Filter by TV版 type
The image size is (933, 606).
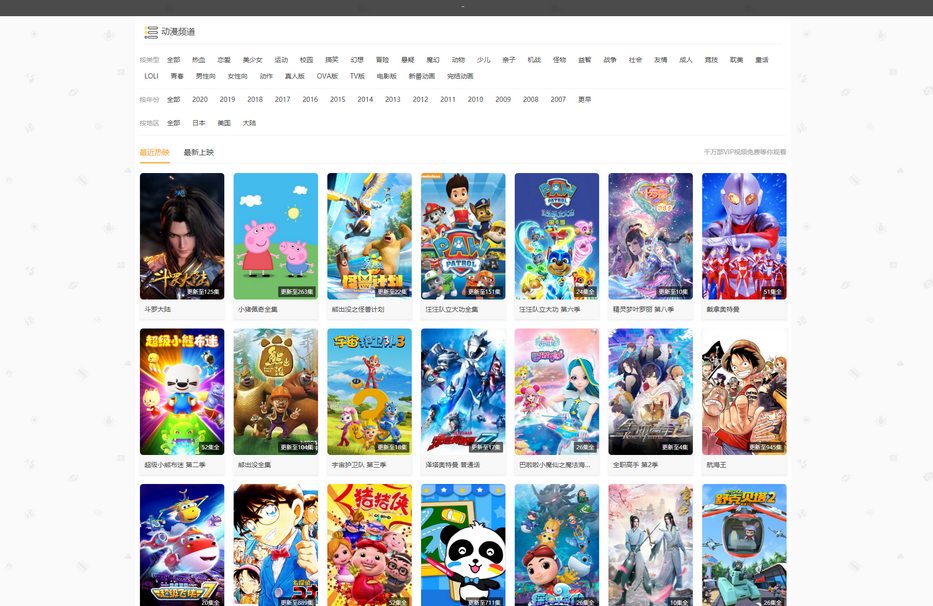(x=357, y=76)
